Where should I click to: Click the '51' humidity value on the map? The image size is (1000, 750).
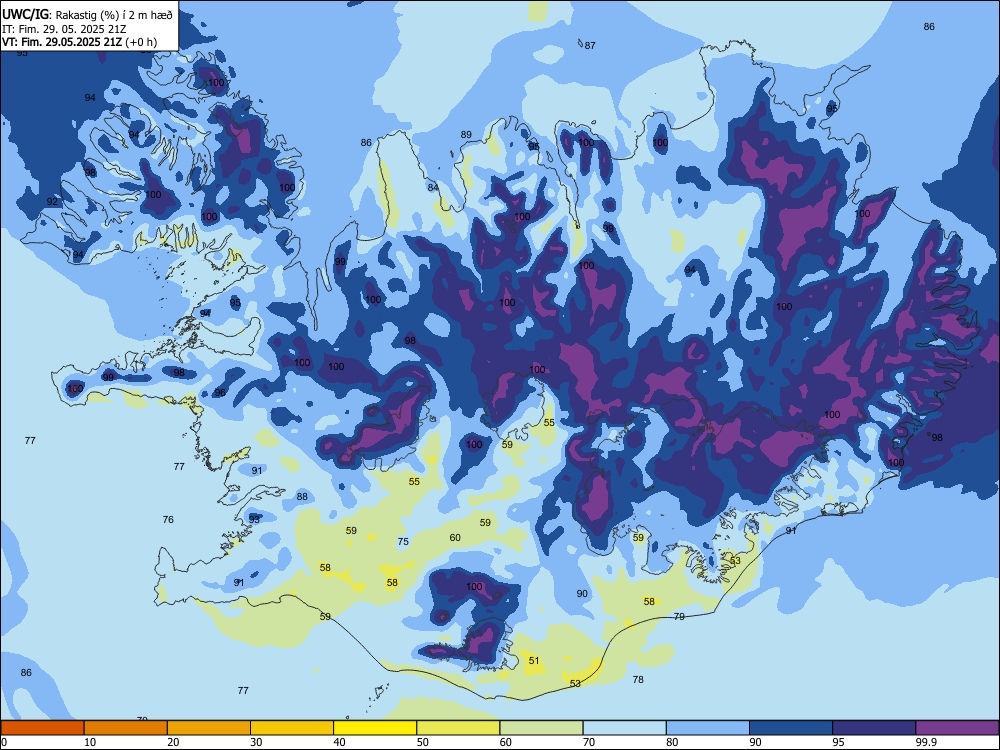(534, 661)
